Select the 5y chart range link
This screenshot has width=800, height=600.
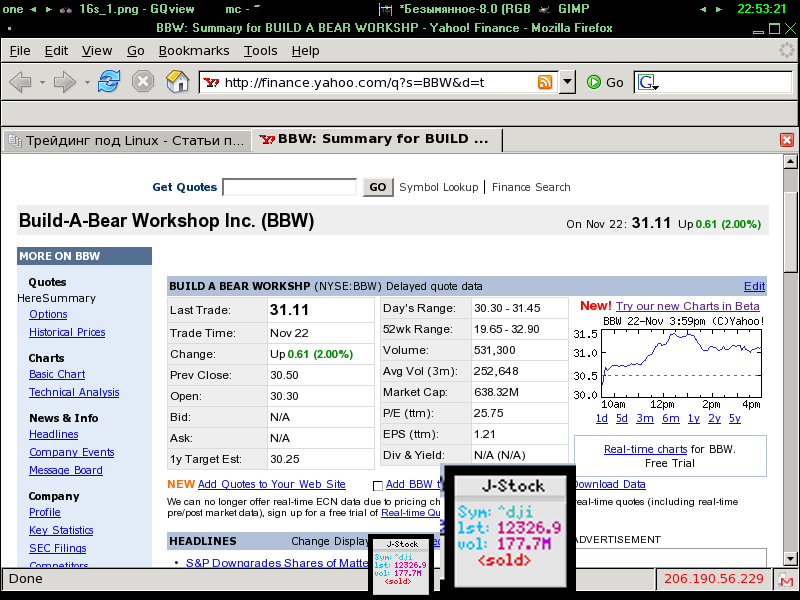point(735,418)
